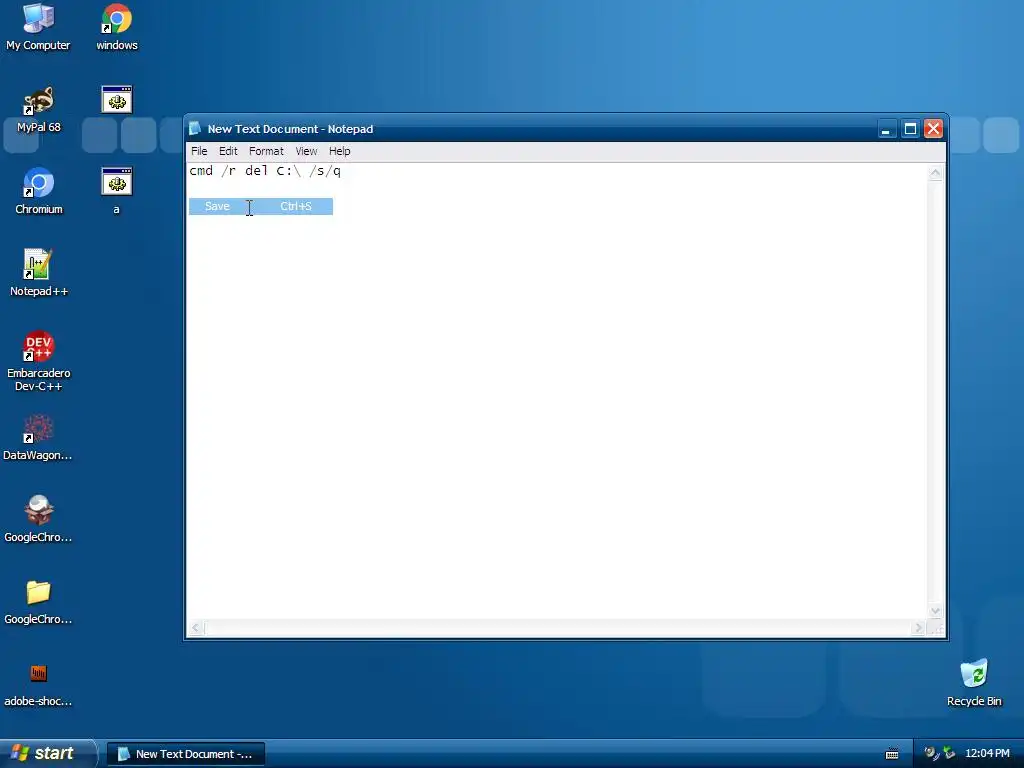Minimize the Notepad window

point(886,129)
